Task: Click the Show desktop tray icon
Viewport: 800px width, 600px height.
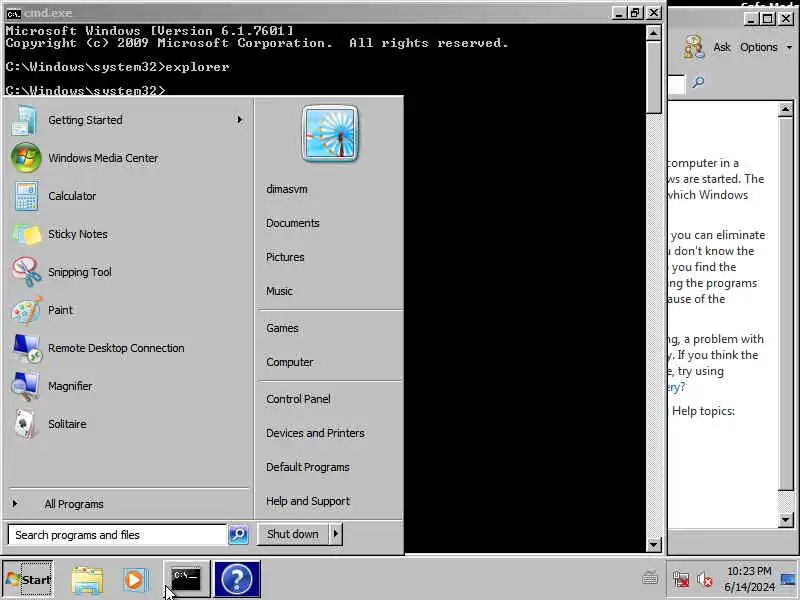Action: pyautogui.click(x=789, y=580)
